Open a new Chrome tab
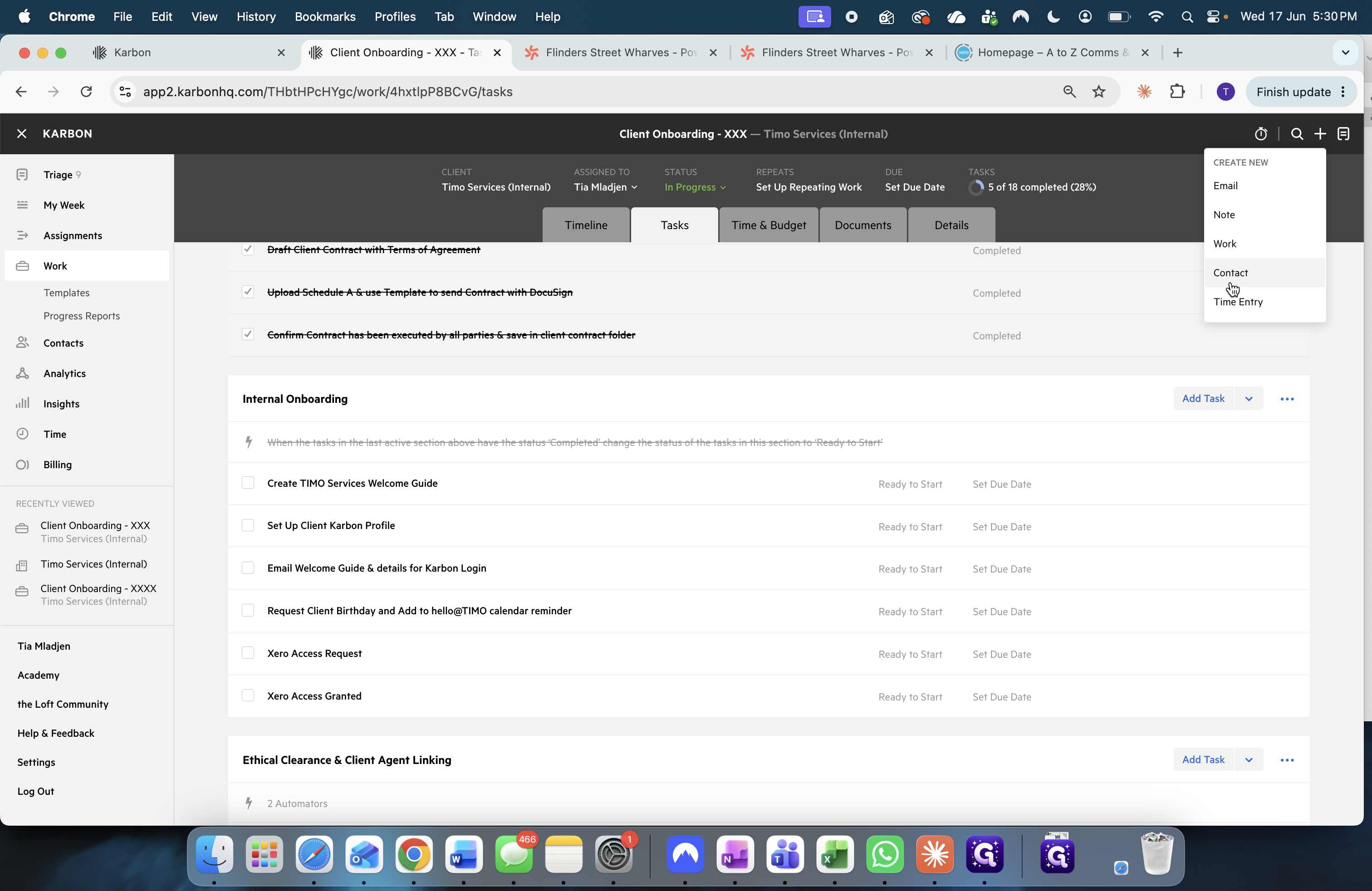The width and height of the screenshot is (1372, 891). (x=1178, y=53)
